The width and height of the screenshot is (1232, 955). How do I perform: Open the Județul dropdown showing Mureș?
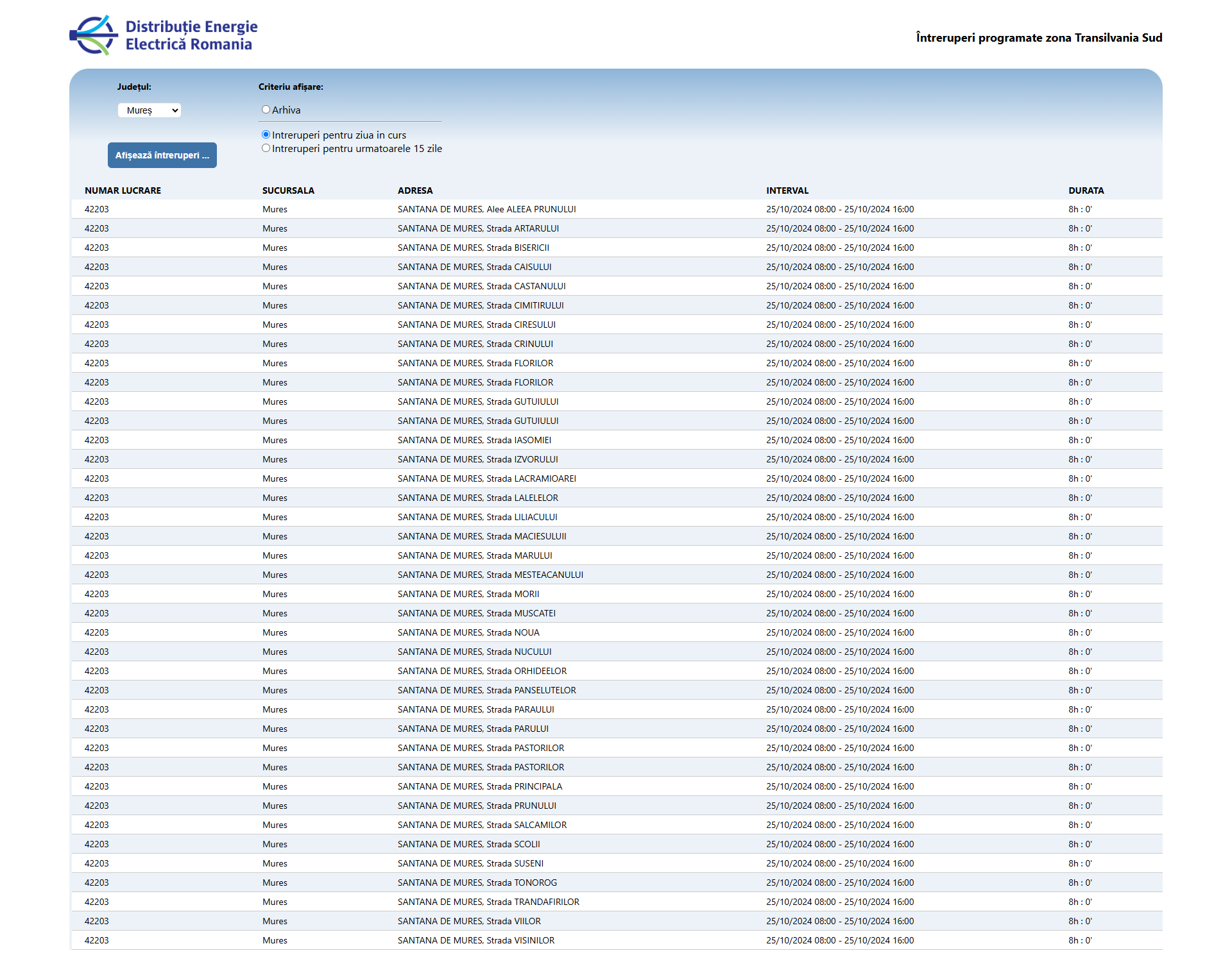[x=150, y=110]
